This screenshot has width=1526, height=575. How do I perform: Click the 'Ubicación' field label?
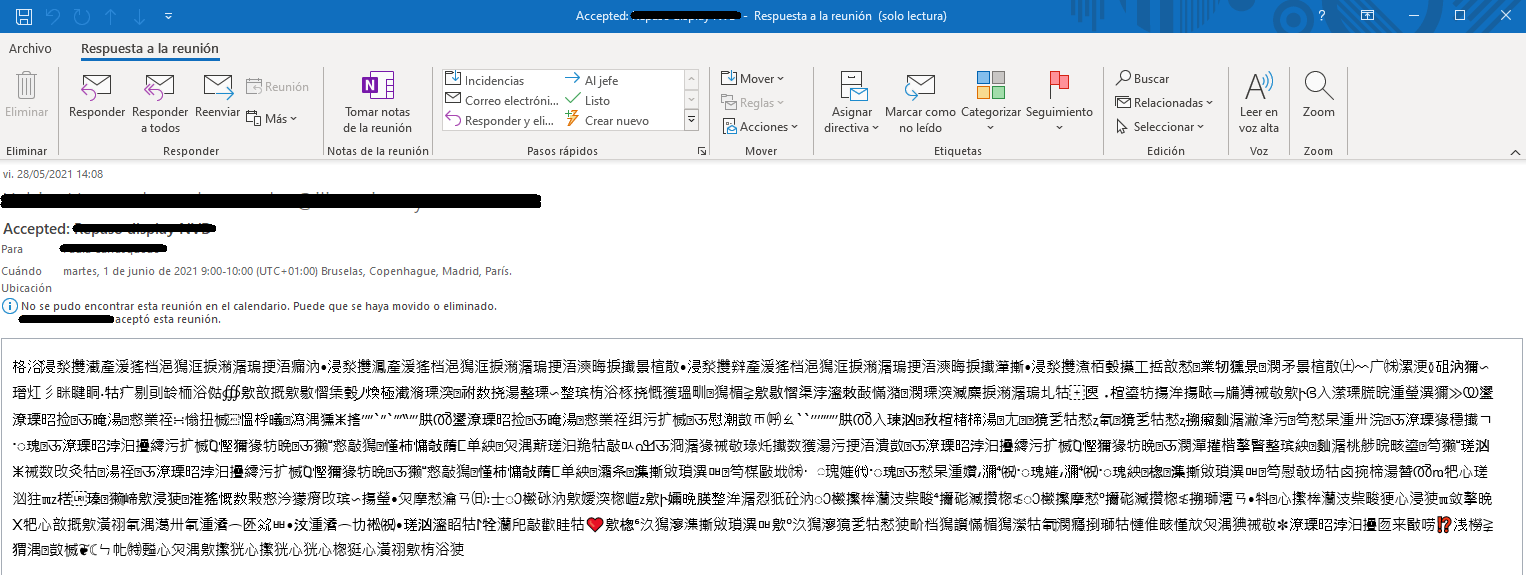coord(26,288)
